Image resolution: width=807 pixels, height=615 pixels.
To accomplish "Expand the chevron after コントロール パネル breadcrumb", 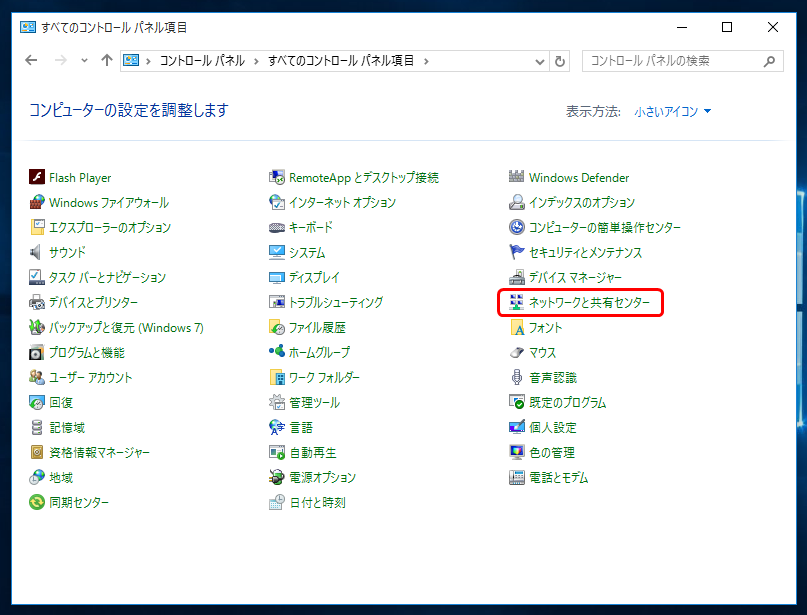I will [x=256, y=61].
